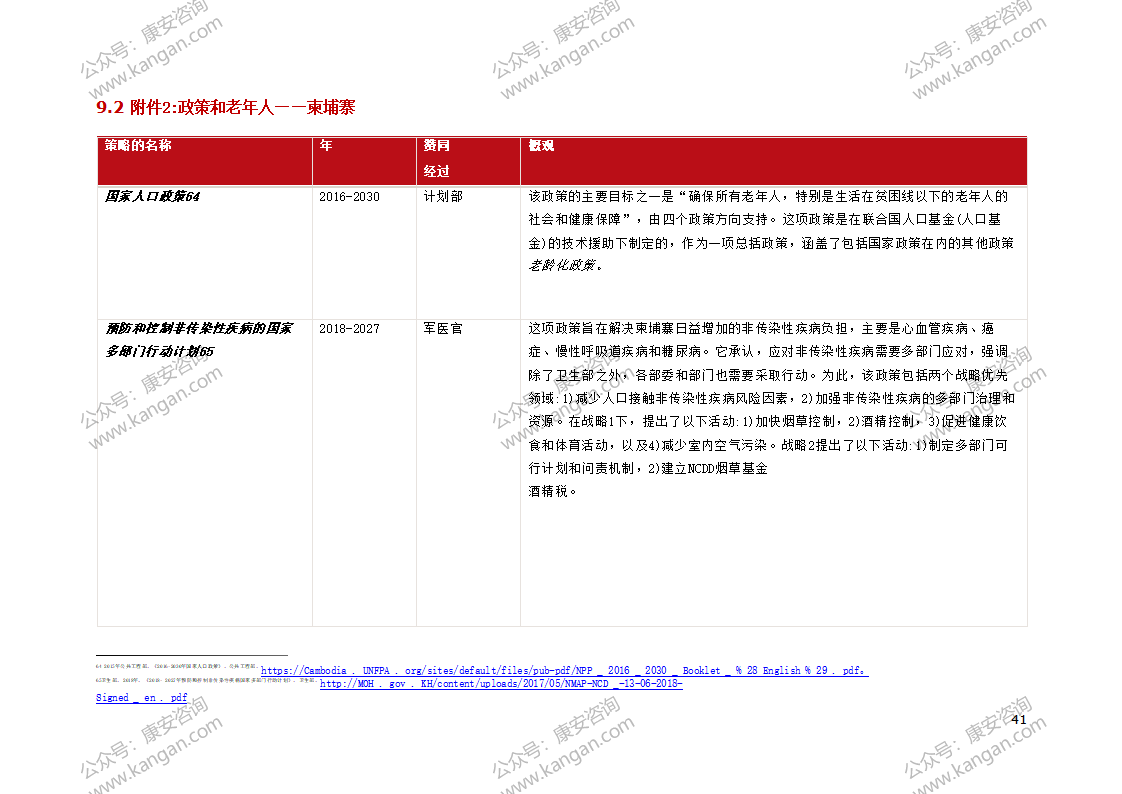Select the heading '9.2 附件2:政策和老年人——柬埔寨'
This screenshot has width=1122, height=794.
[x=226, y=107]
